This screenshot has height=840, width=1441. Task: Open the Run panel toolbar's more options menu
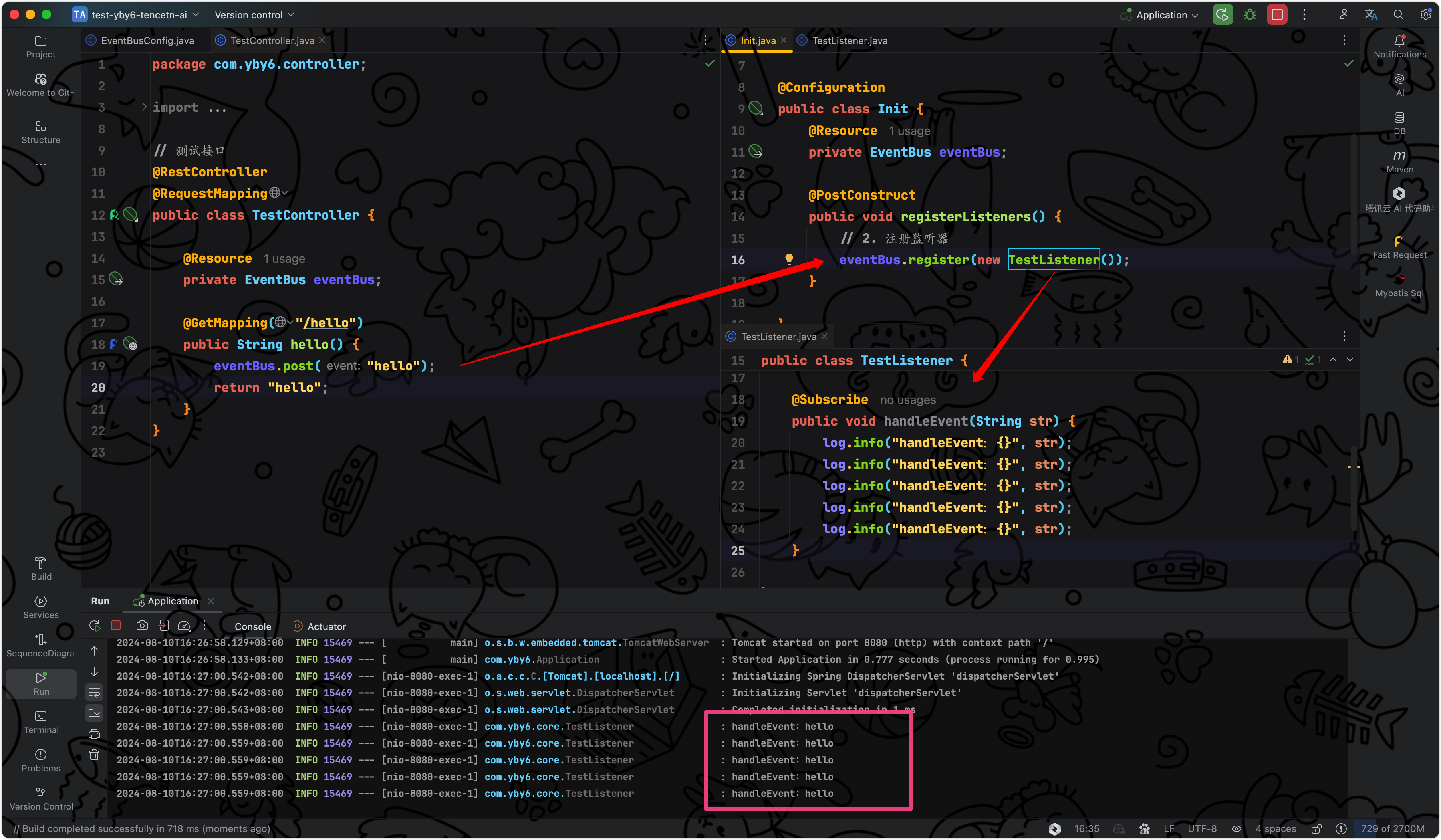pos(204,626)
